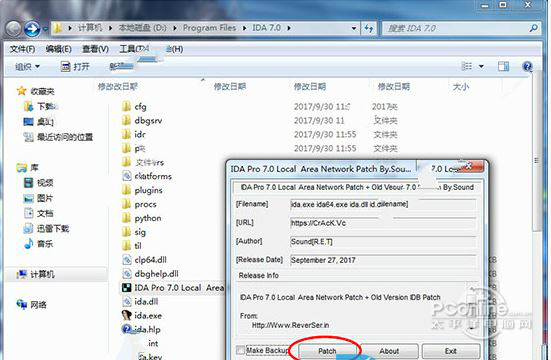Click the Release Date field
The image size is (551, 360).
pos(383,260)
